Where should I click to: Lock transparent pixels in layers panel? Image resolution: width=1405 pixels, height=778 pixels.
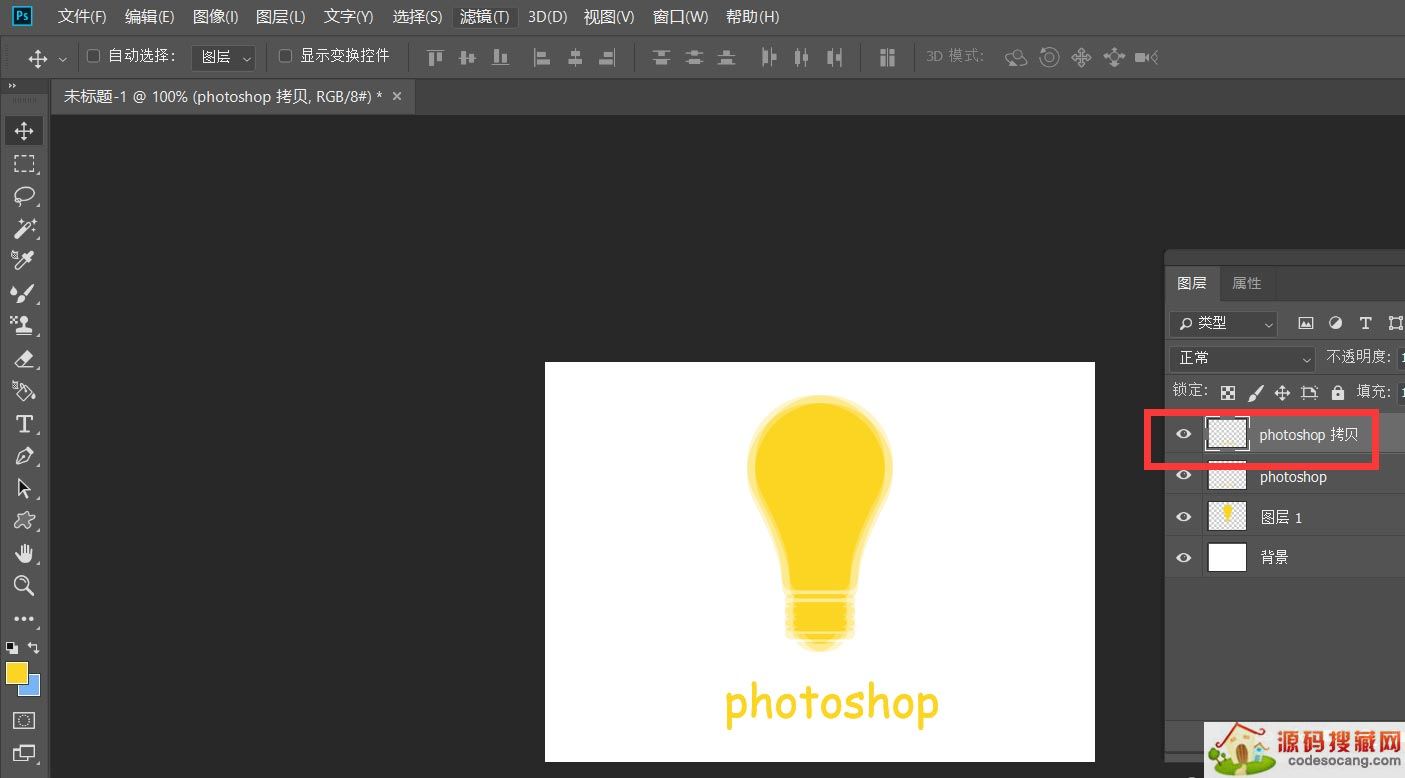(1228, 393)
